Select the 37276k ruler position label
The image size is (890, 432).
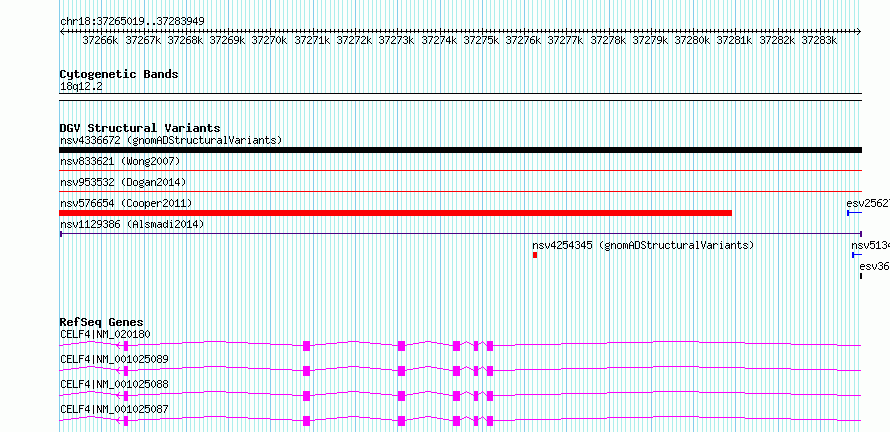(523, 40)
